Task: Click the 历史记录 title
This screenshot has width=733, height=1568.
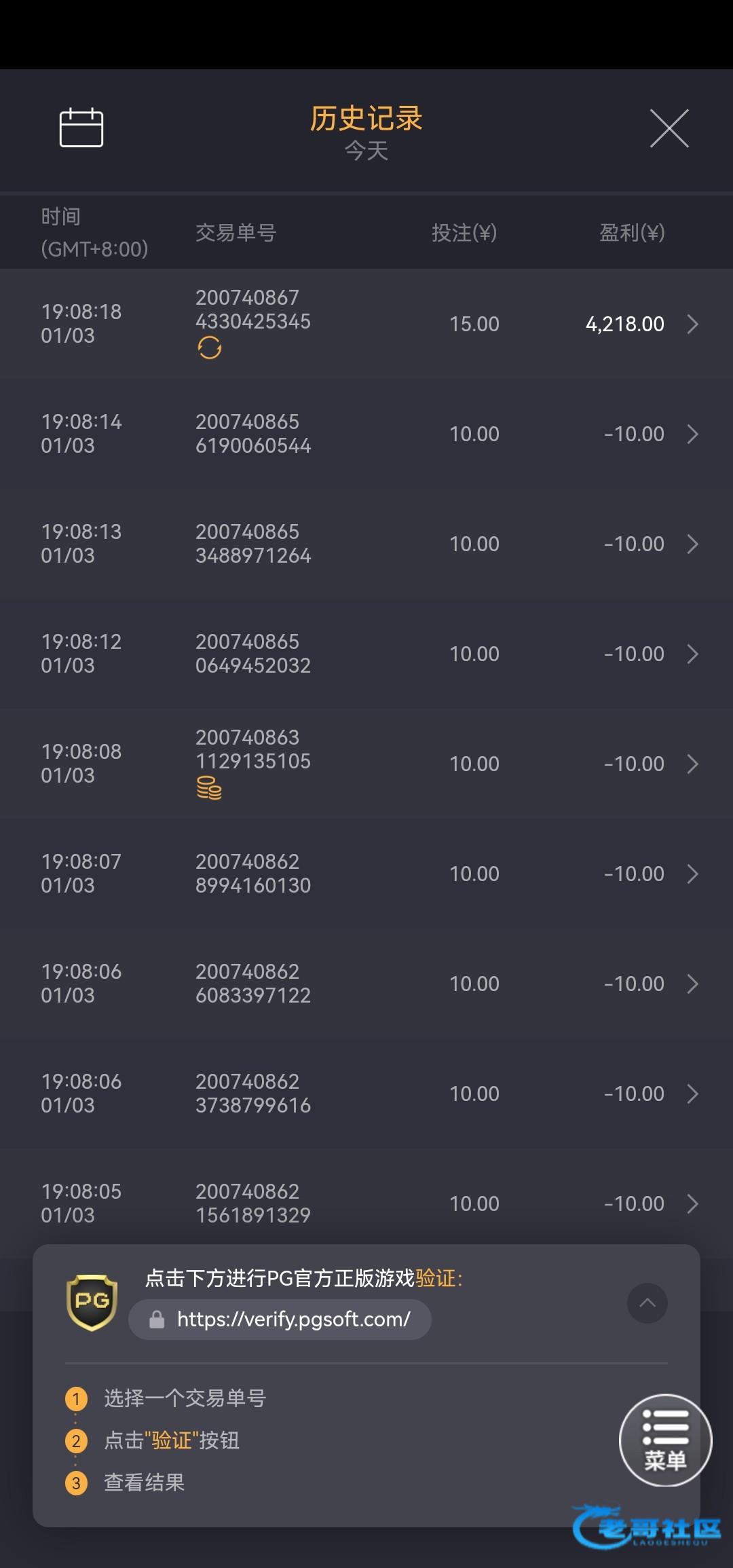Action: tap(366, 119)
